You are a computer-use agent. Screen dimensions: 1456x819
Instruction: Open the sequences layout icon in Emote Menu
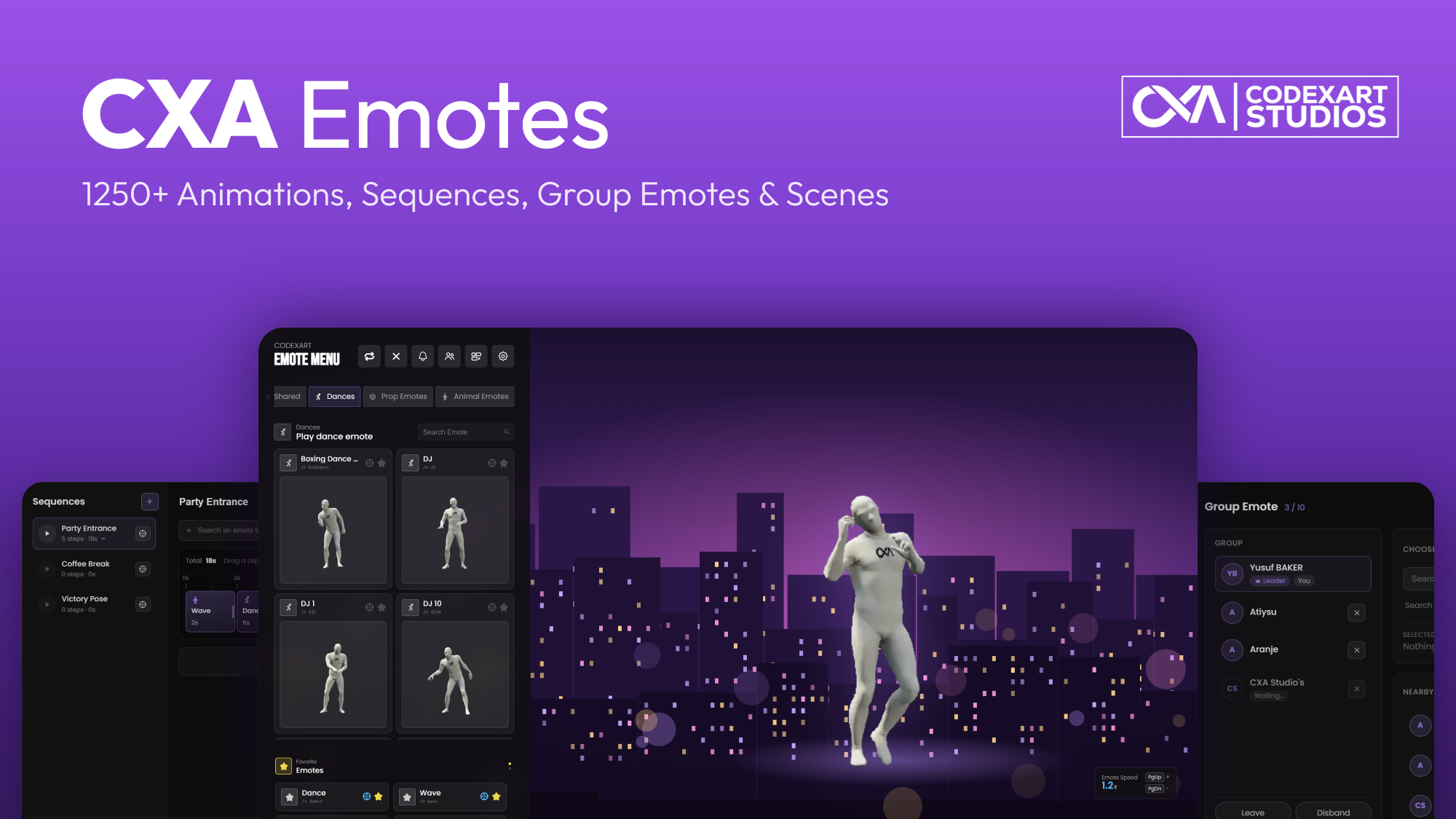(x=476, y=357)
